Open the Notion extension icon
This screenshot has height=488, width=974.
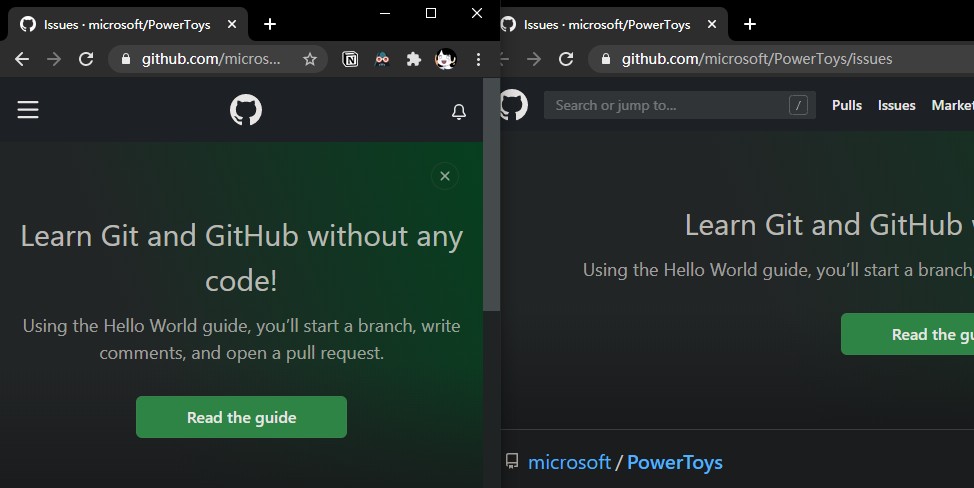350,59
